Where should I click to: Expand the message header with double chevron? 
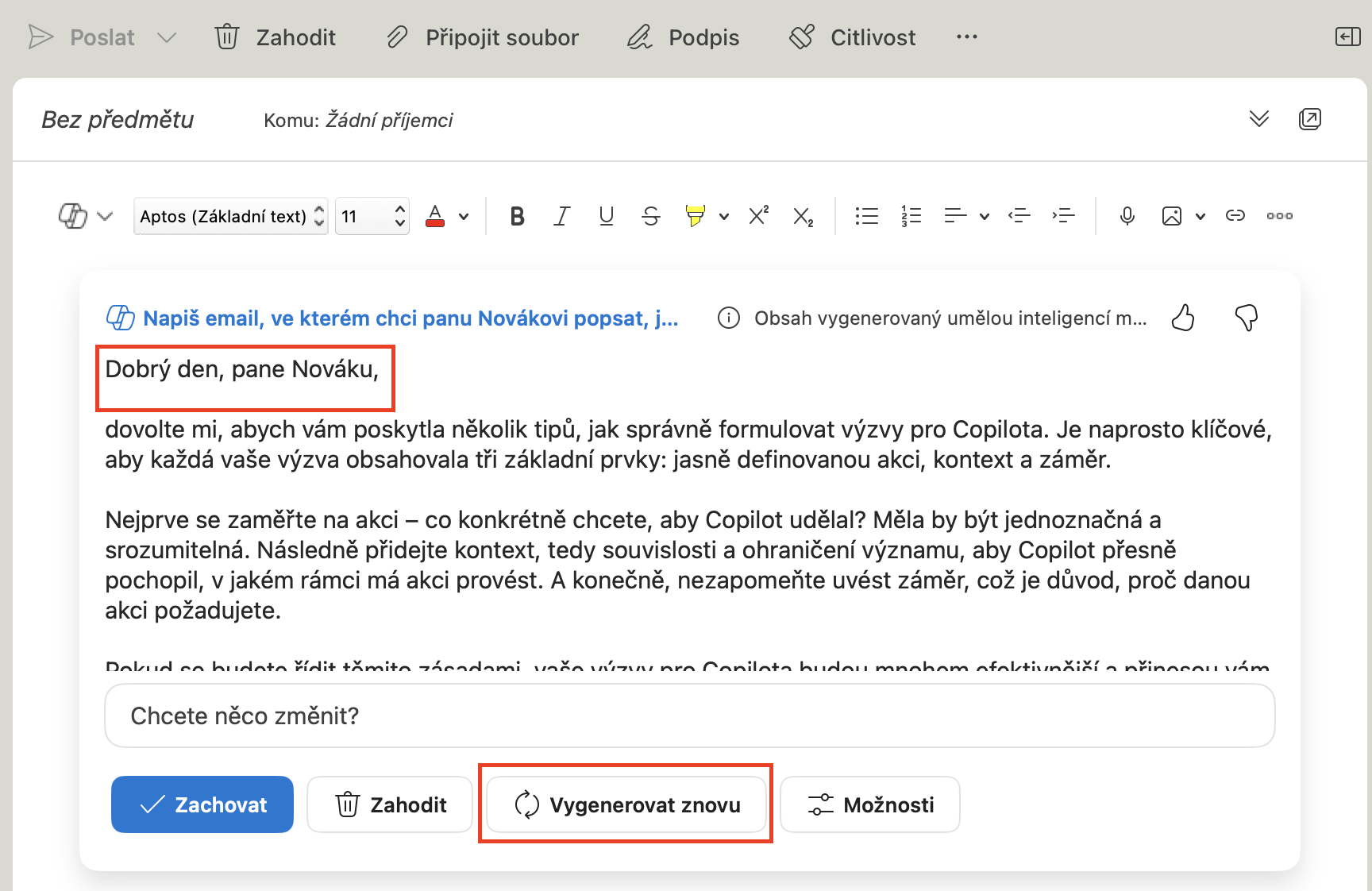tap(1259, 119)
